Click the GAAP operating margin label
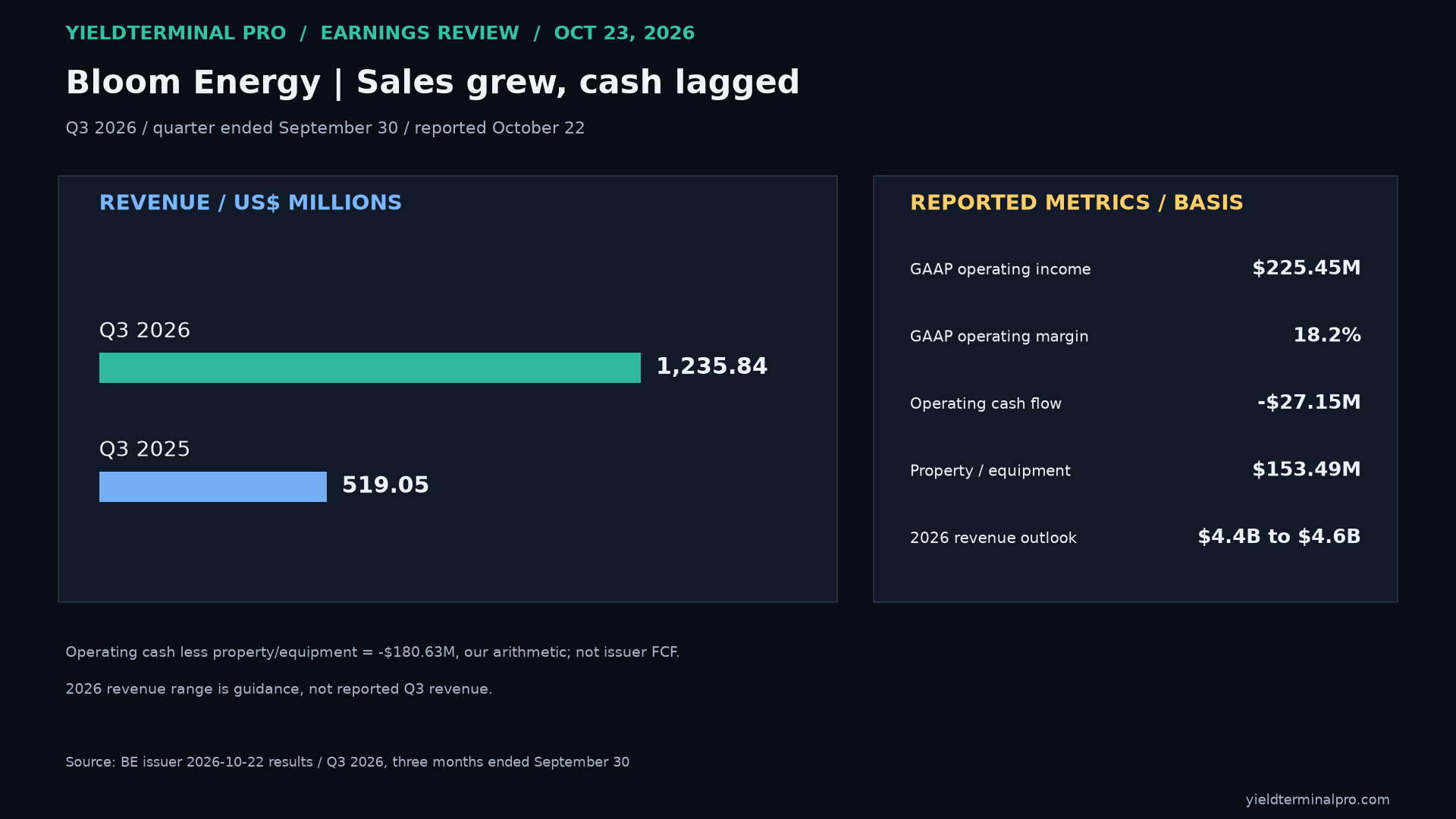This screenshot has height=819, width=1456. click(999, 337)
